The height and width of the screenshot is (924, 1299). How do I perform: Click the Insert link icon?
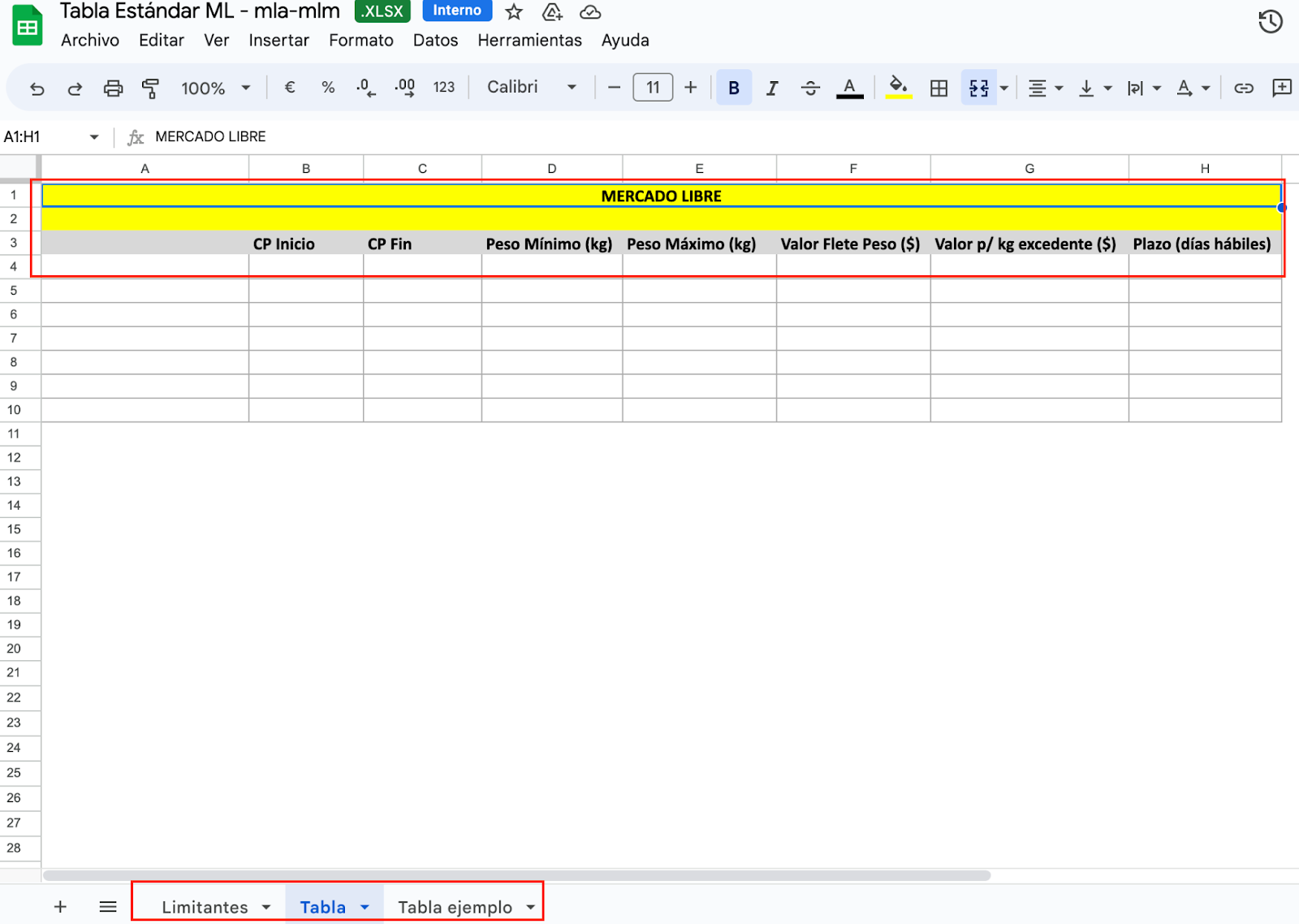[x=1244, y=89]
